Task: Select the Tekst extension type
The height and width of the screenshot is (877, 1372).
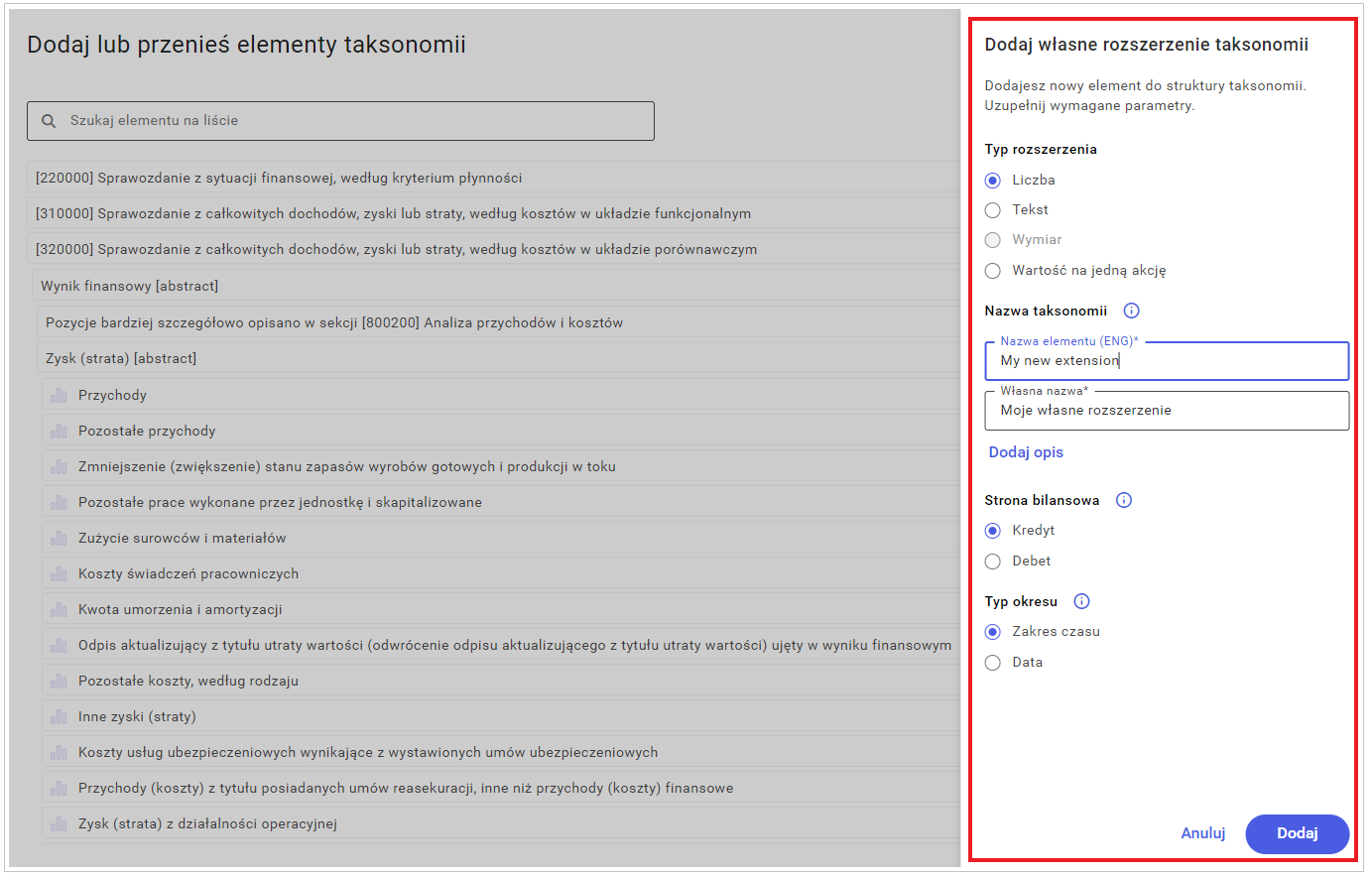Action: (992, 210)
